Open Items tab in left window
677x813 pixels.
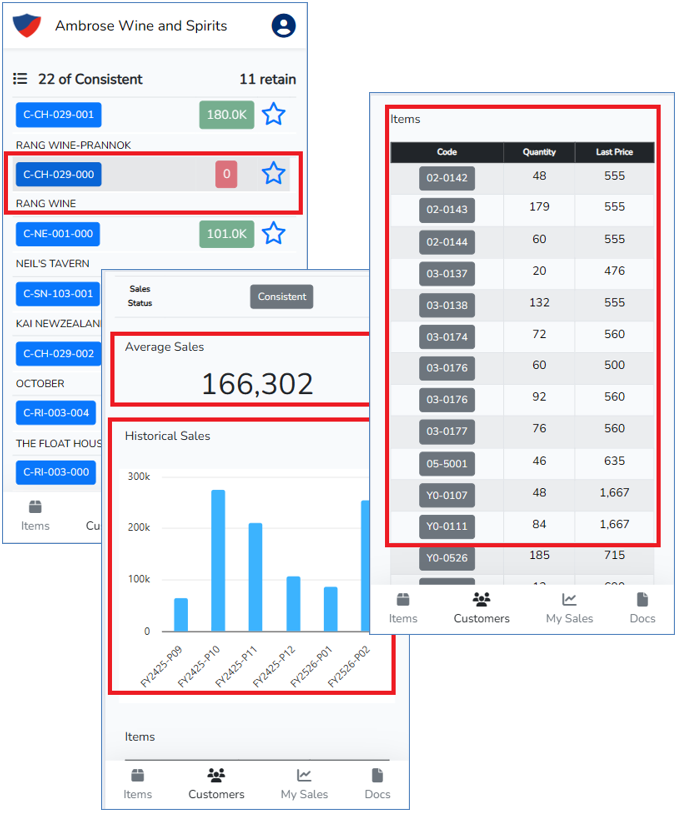(x=35, y=516)
